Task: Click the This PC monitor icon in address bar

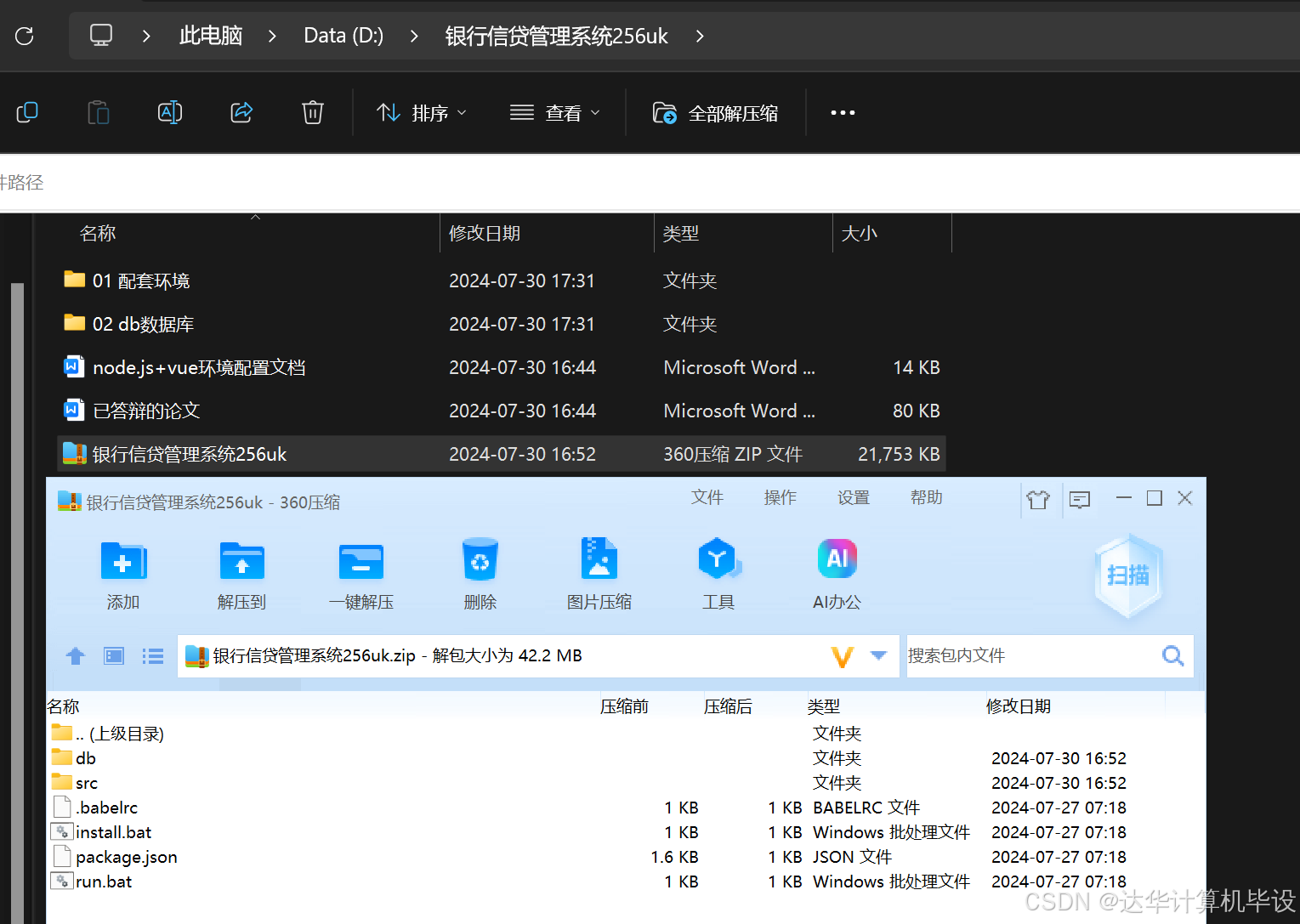Action: (101, 36)
